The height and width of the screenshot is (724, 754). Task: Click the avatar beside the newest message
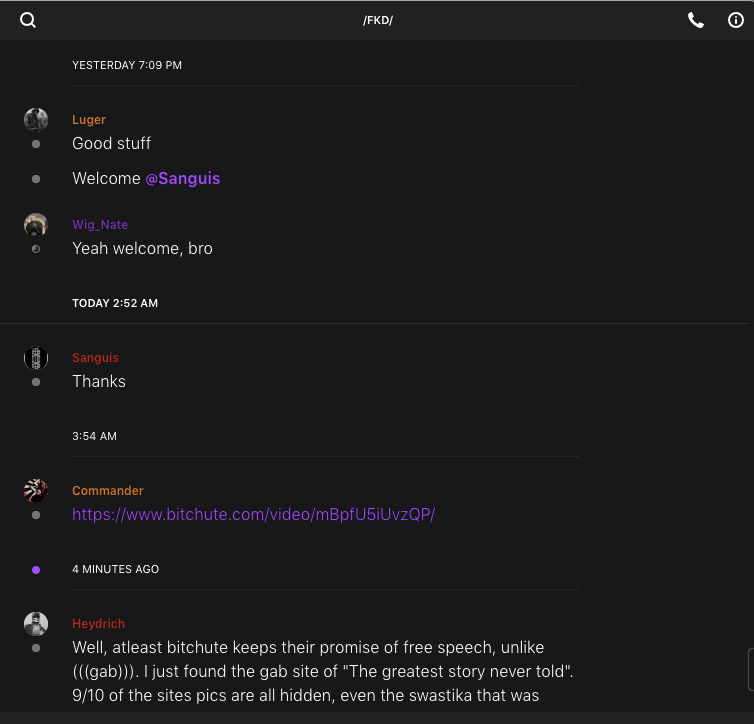click(x=36, y=624)
